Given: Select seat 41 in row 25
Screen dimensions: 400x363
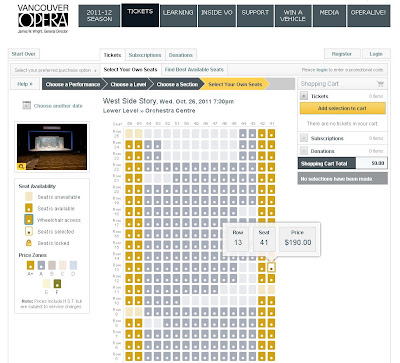Looking at the screenshot, I should (x=272, y=134).
